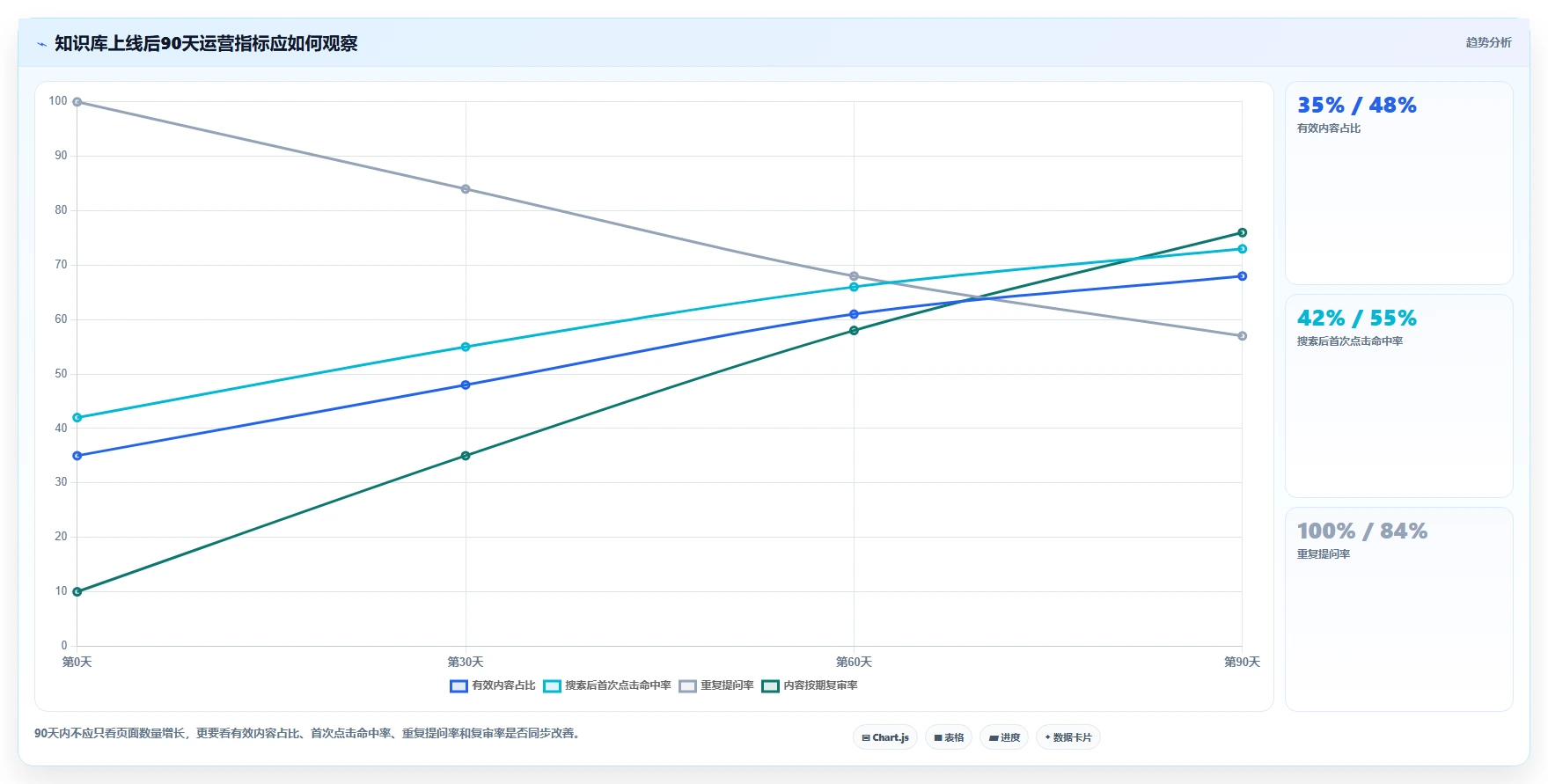
Task: Click the green 内容按期复审率 legend swatch
Action: [770, 686]
